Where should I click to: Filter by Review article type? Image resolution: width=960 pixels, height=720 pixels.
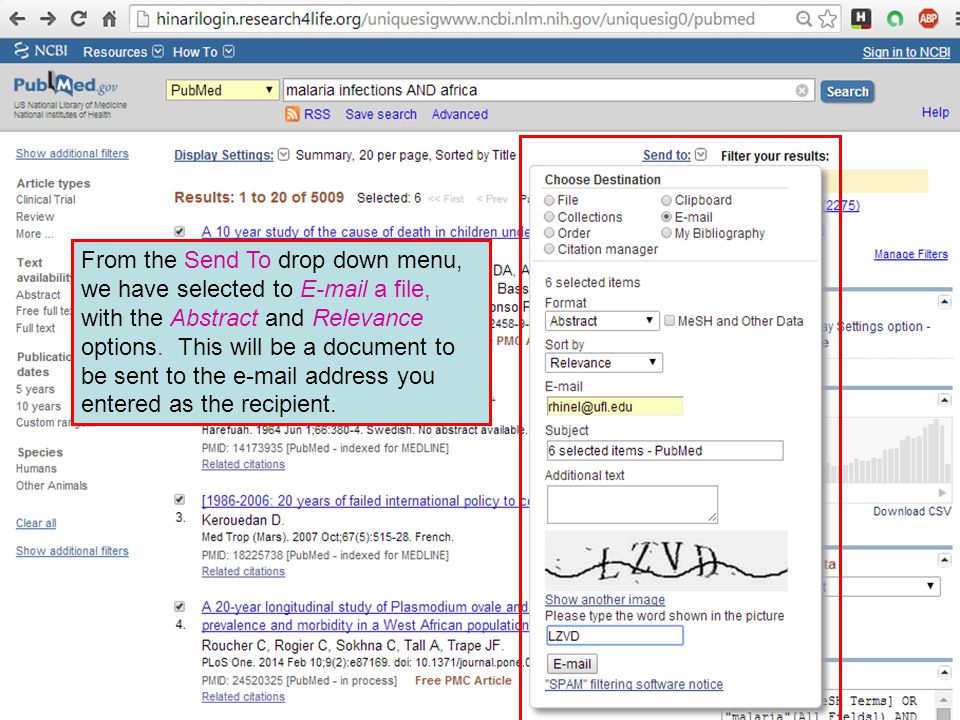pyautogui.click(x=35, y=217)
